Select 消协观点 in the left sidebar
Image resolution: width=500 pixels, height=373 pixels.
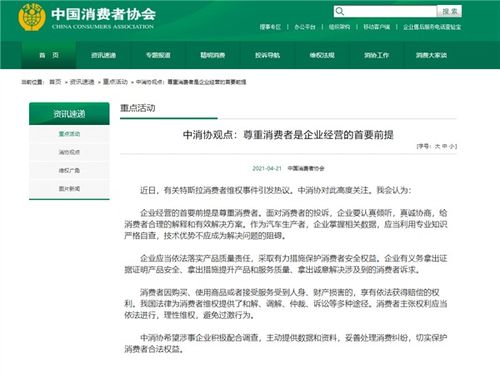(x=69, y=152)
